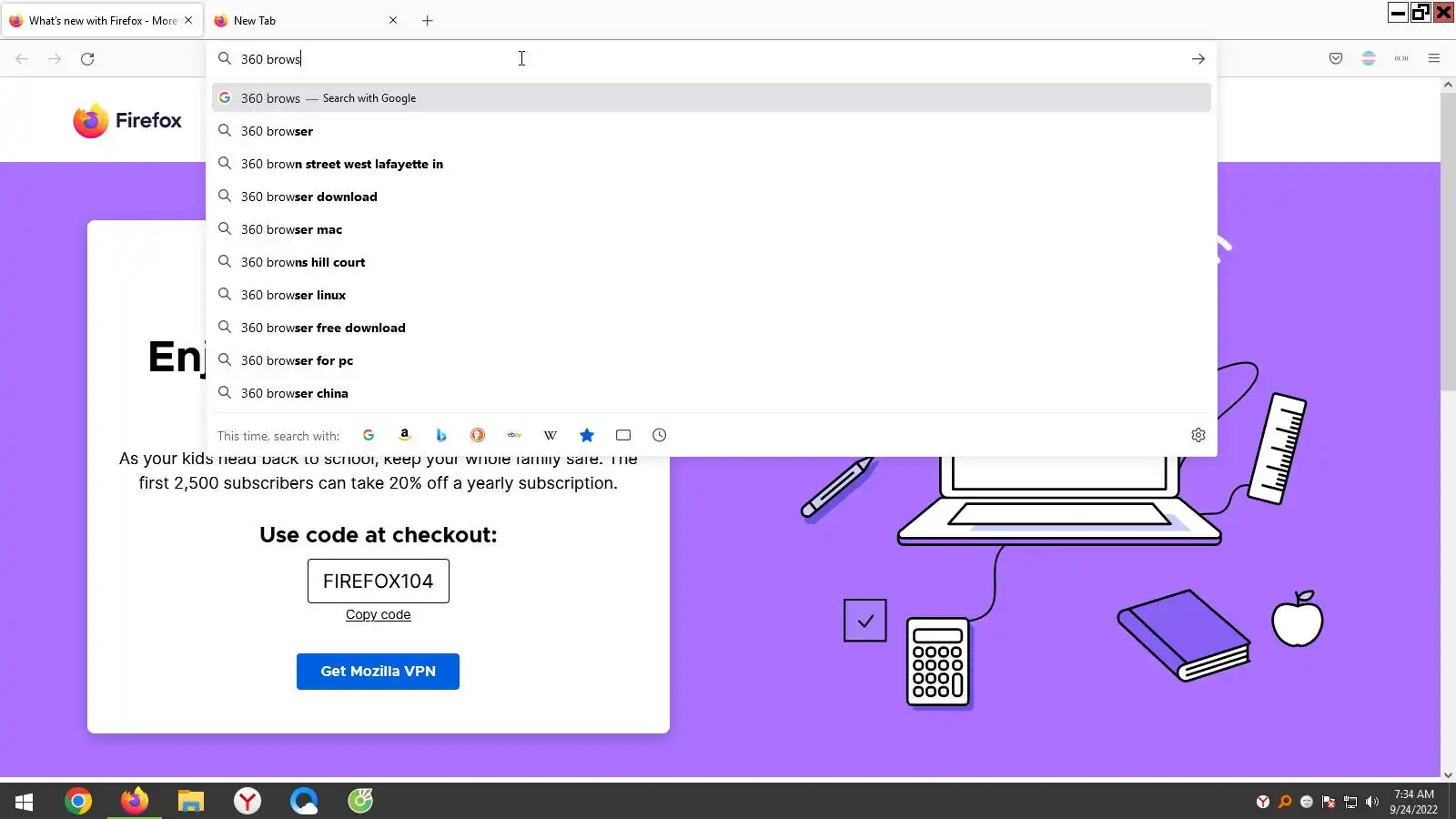This screenshot has height=819, width=1456.
Task: Open File Explorer from taskbar
Action: pos(191,801)
